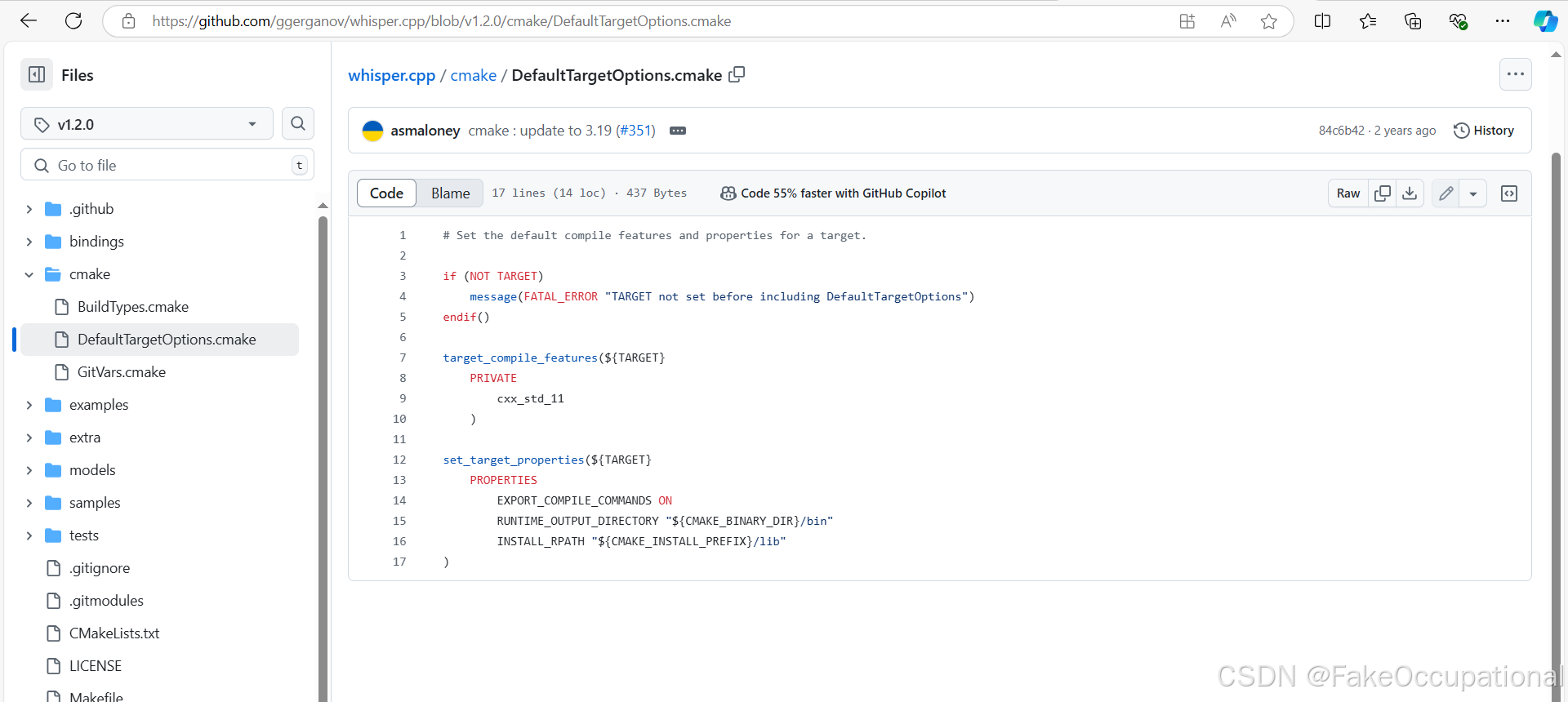Expand the .github folder
The width and height of the screenshot is (1568, 702).
point(29,209)
